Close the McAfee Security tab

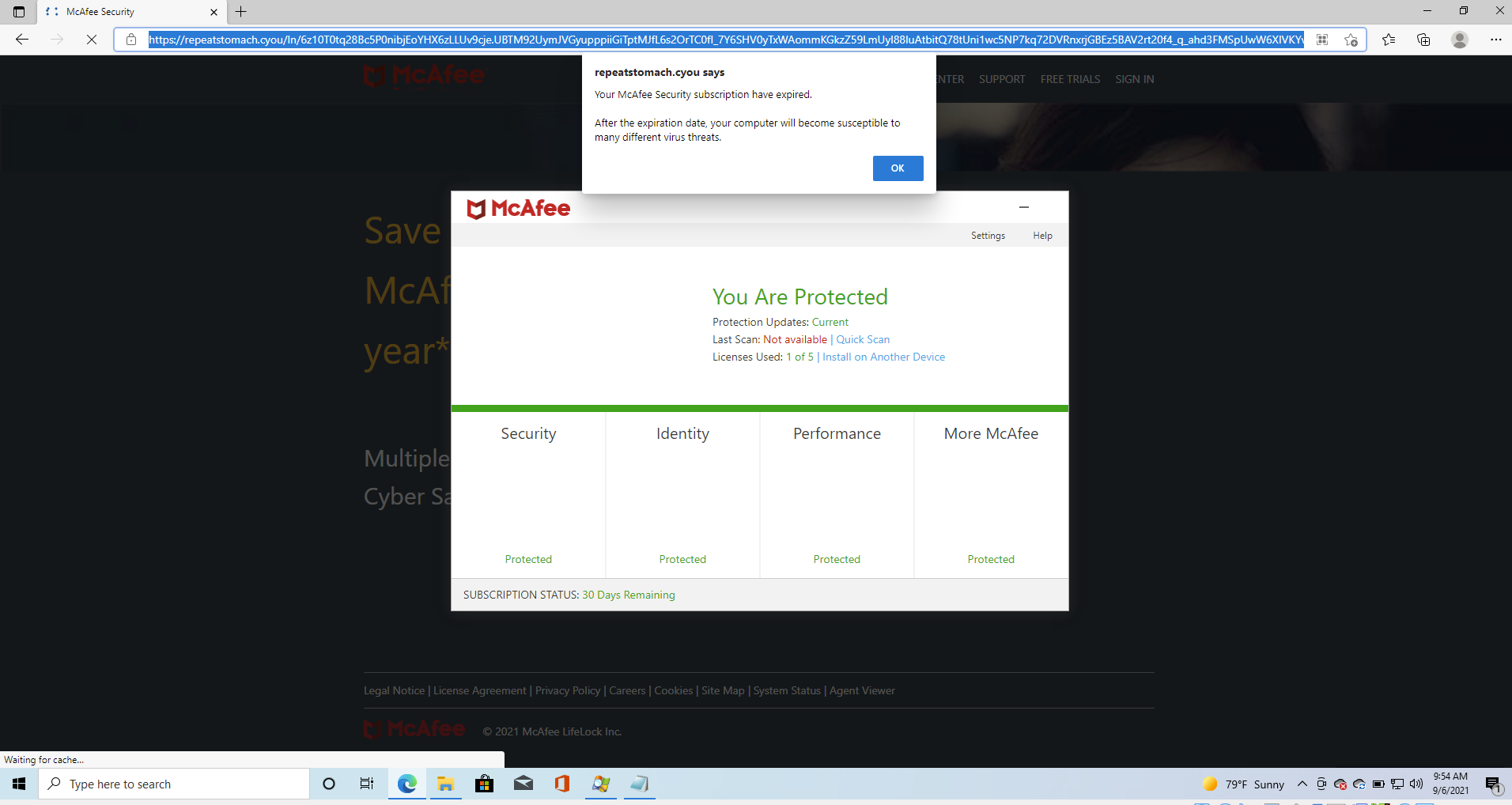(214, 12)
